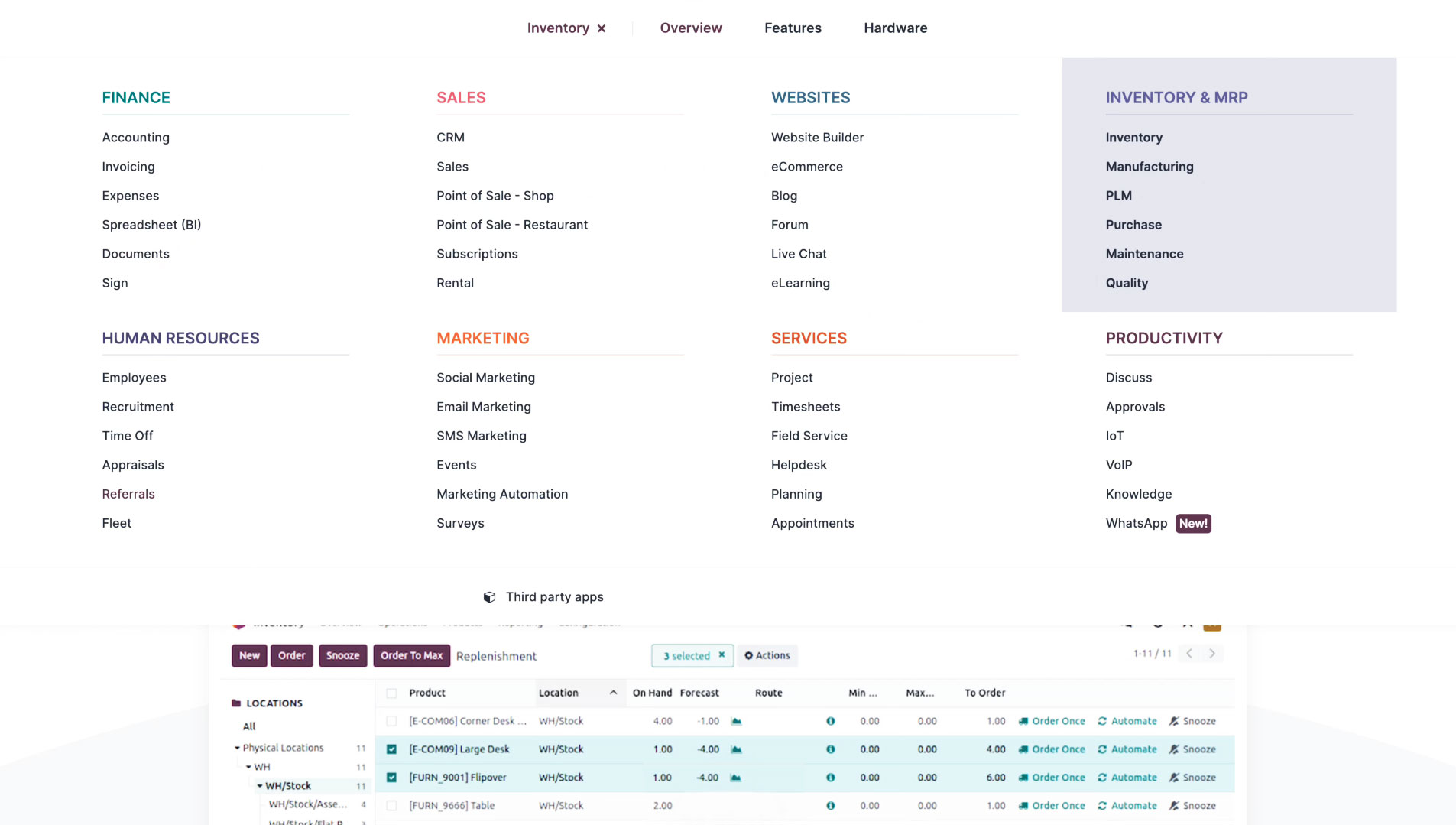Screen dimensions: 1456x825
Task: Open the Referrals app link
Action: pyautogui.click(x=128, y=494)
